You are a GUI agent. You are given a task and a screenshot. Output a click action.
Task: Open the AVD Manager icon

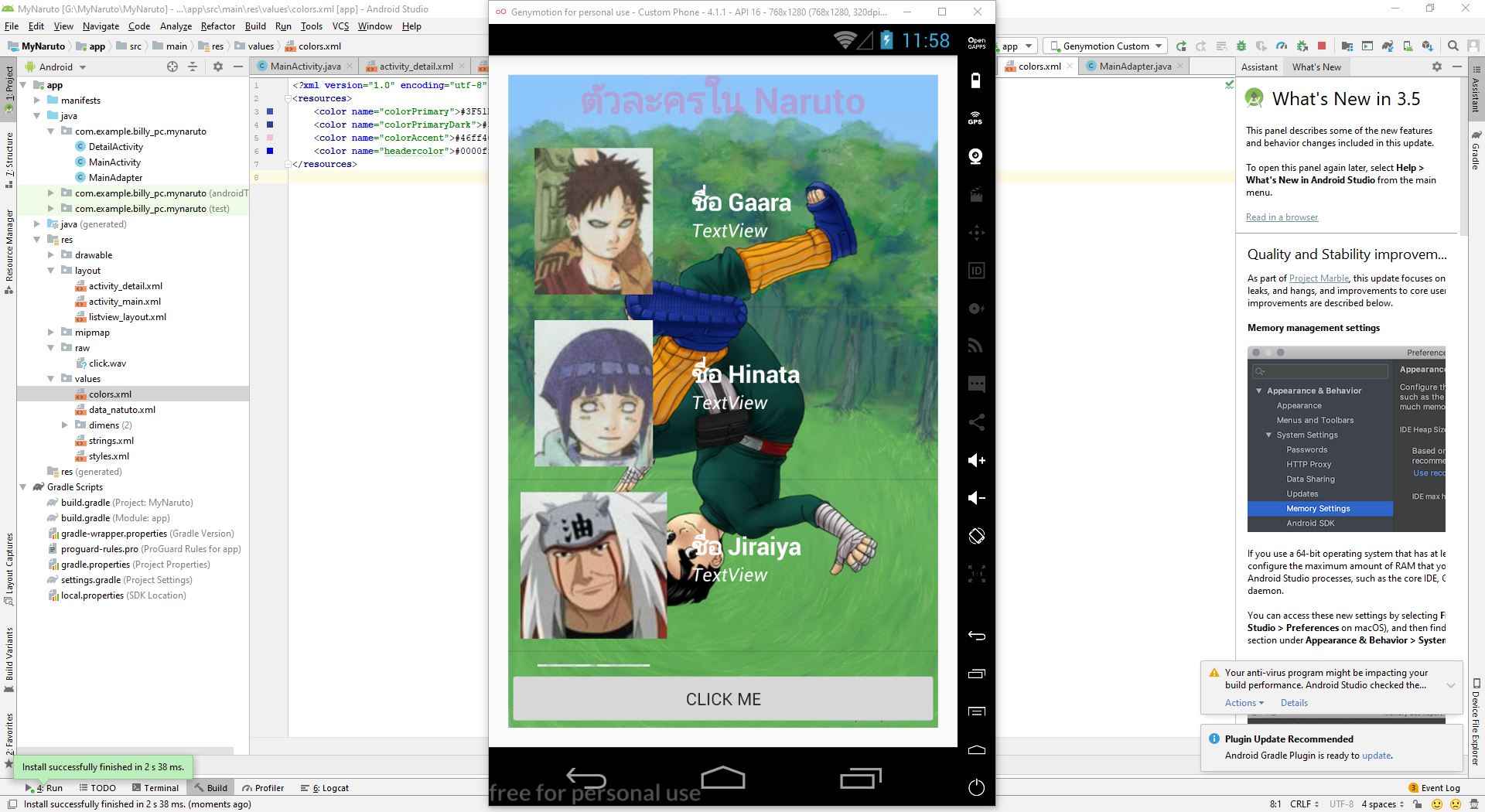tap(1408, 46)
